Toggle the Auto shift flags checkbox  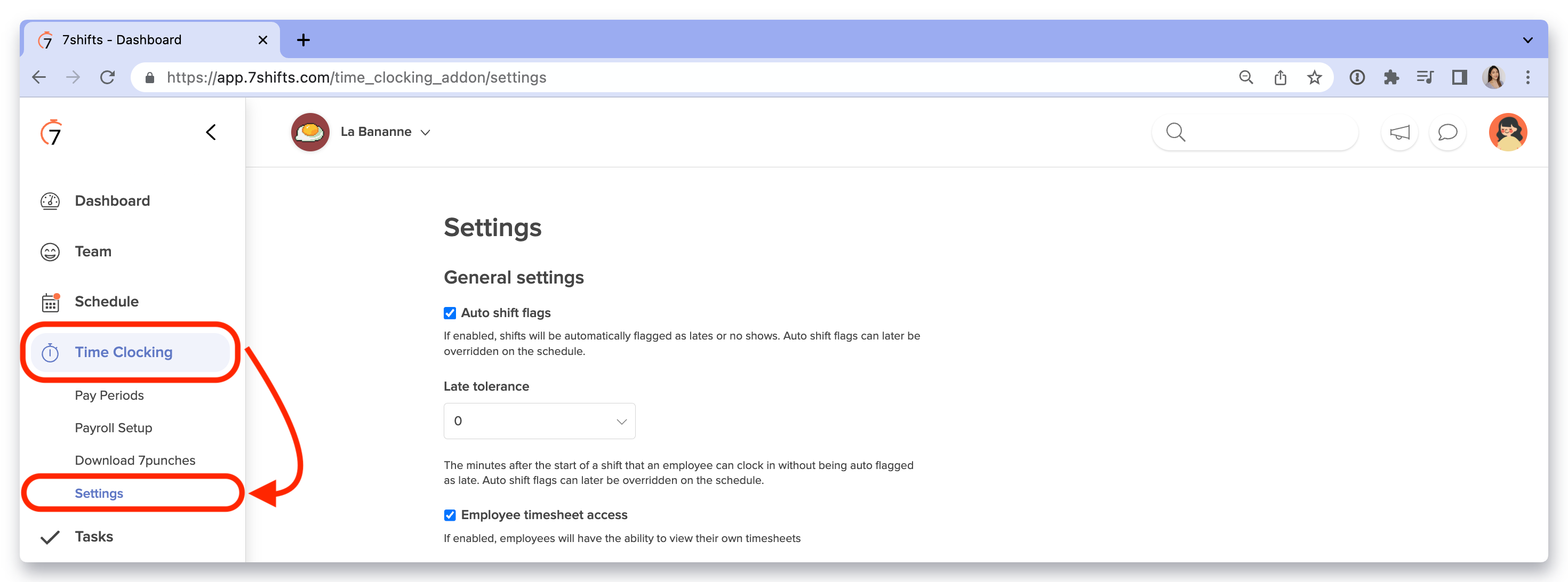click(450, 313)
